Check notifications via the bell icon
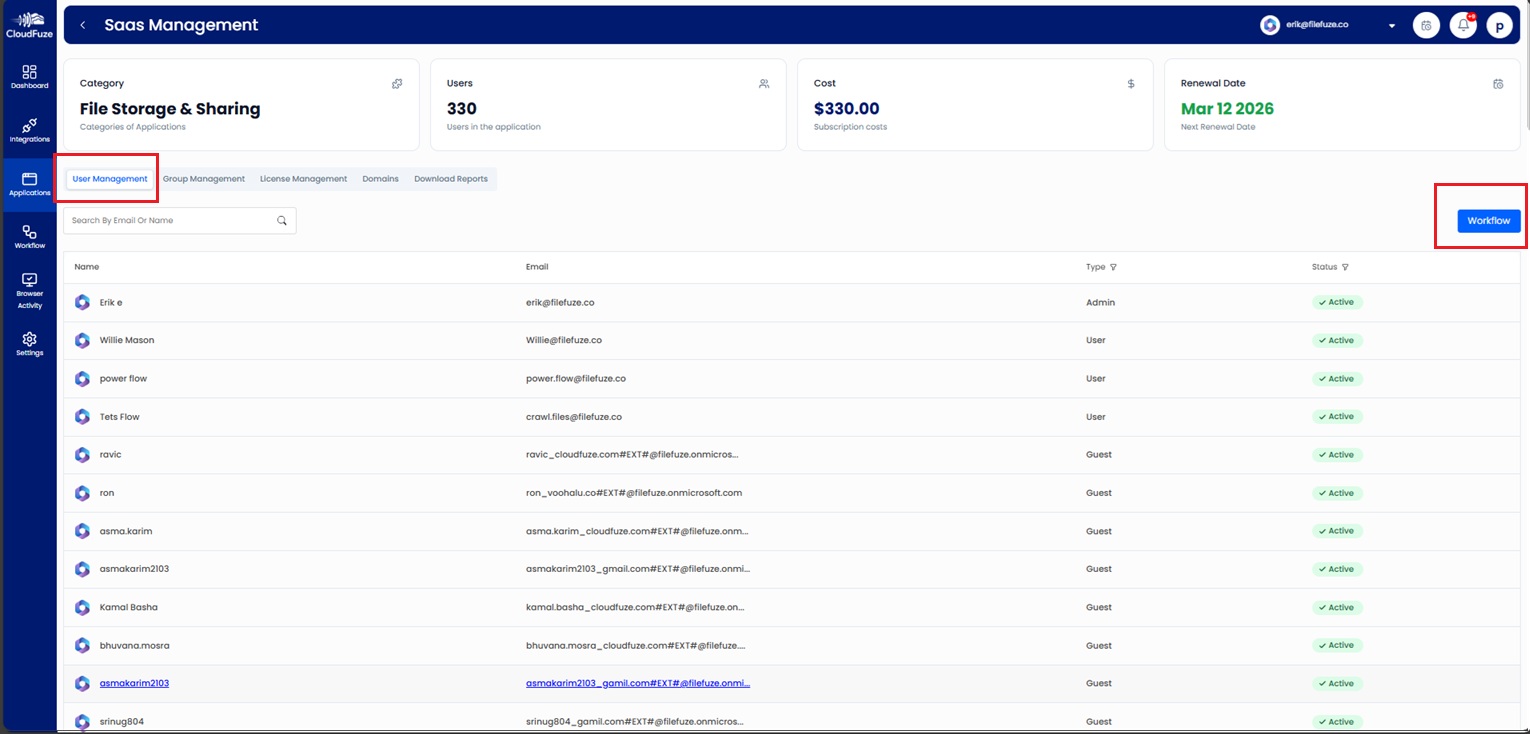This screenshot has height=734, width=1530. [1462, 24]
